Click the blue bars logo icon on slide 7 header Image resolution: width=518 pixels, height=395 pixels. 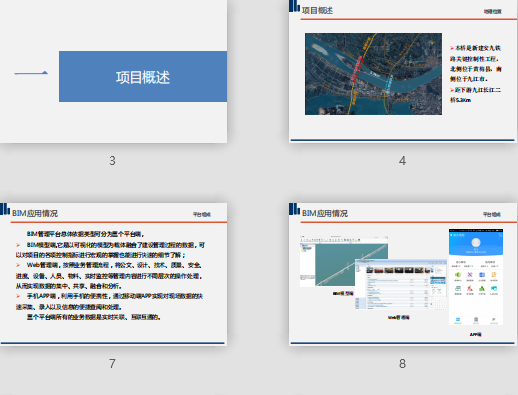5,209
